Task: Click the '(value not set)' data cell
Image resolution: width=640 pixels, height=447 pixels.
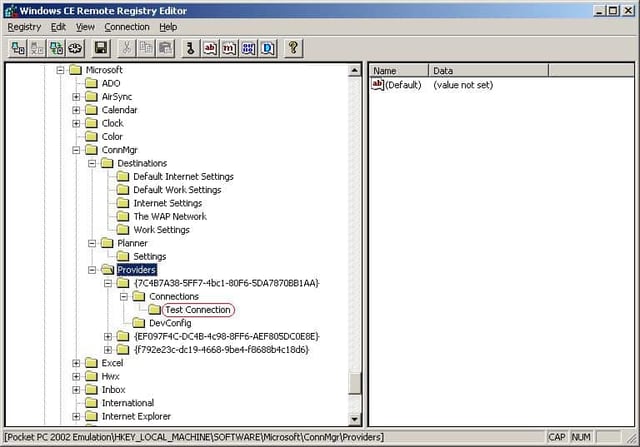Action: click(x=463, y=85)
